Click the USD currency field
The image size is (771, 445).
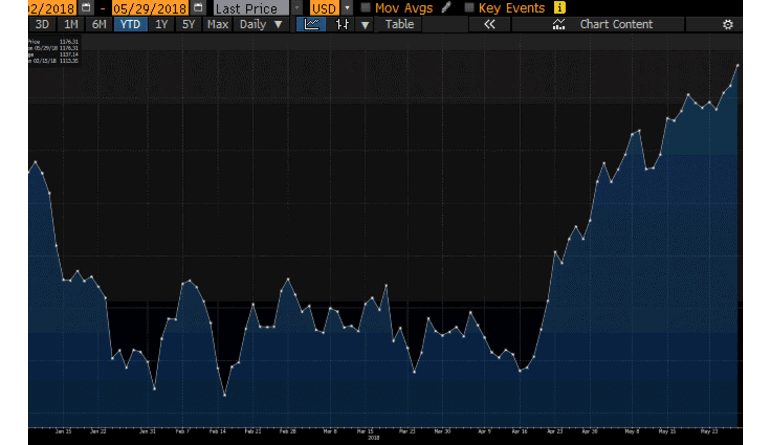pyautogui.click(x=324, y=8)
